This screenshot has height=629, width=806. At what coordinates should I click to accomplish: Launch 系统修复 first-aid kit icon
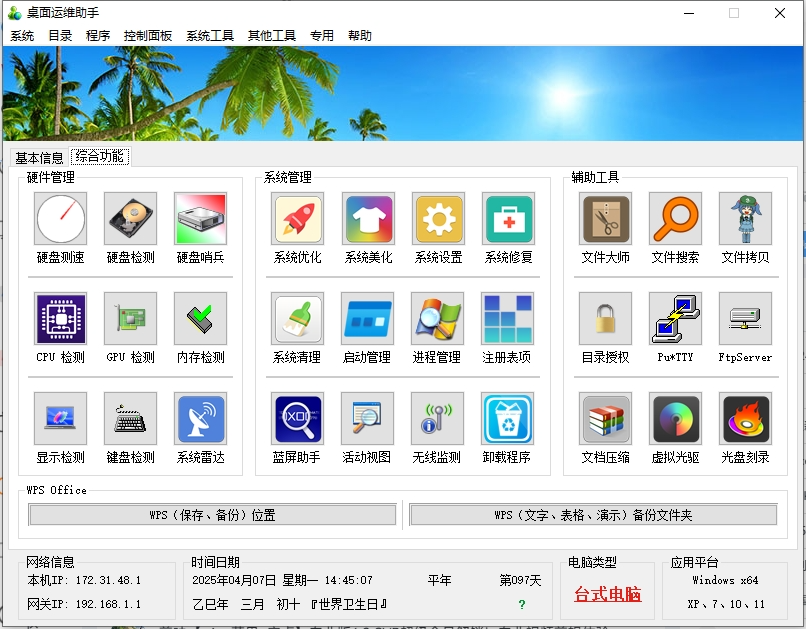[508, 218]
